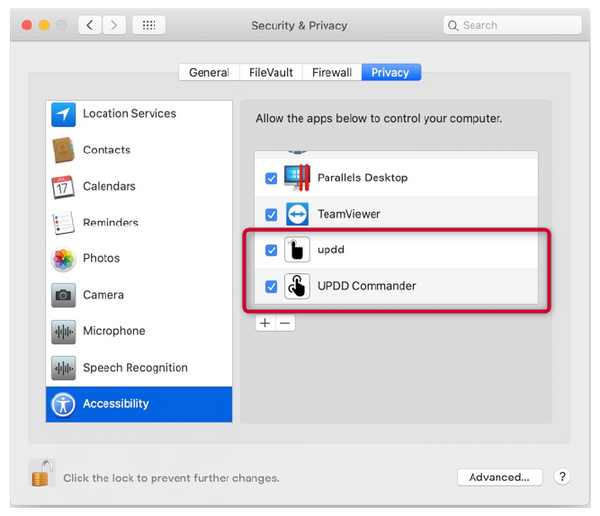Select Calendars in the privacy list
The height and width of the screenshot is (516, 600).
[x=139, y=187]
